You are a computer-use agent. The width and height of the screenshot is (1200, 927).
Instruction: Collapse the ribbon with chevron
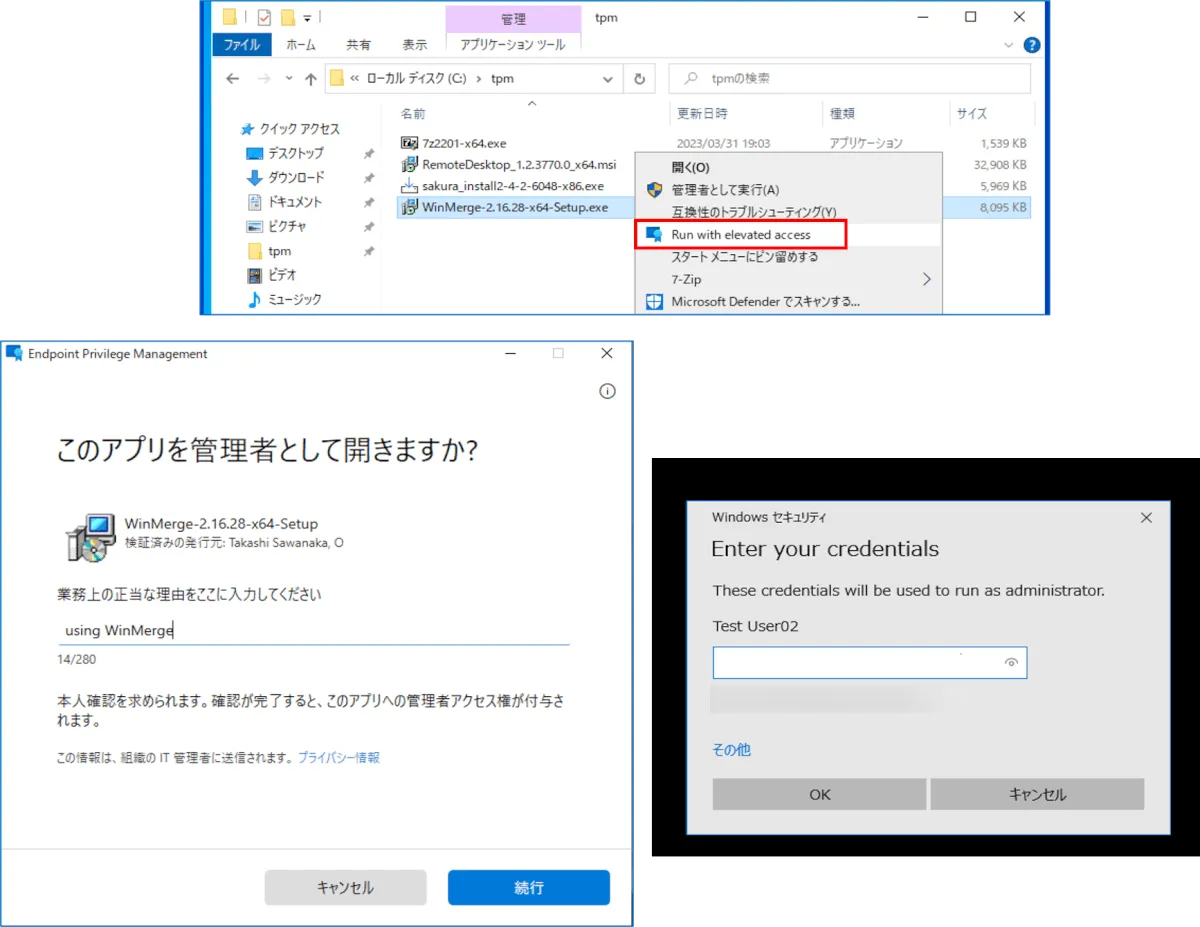pyautogui.click(x=1009, y=45)
